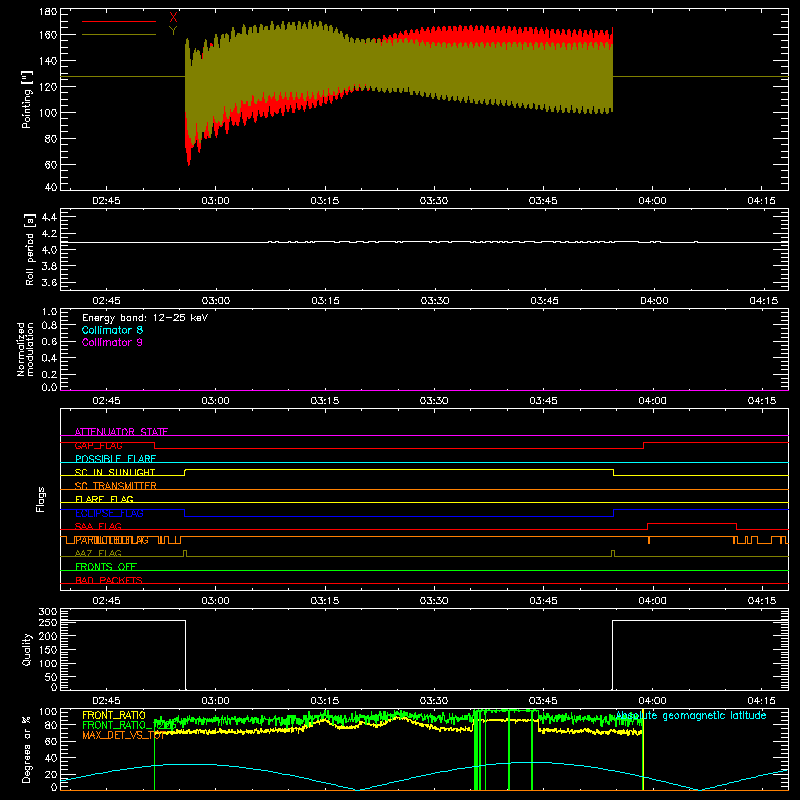
Task: Click the 'Quality' axis title
Action: tap(27, 649)
